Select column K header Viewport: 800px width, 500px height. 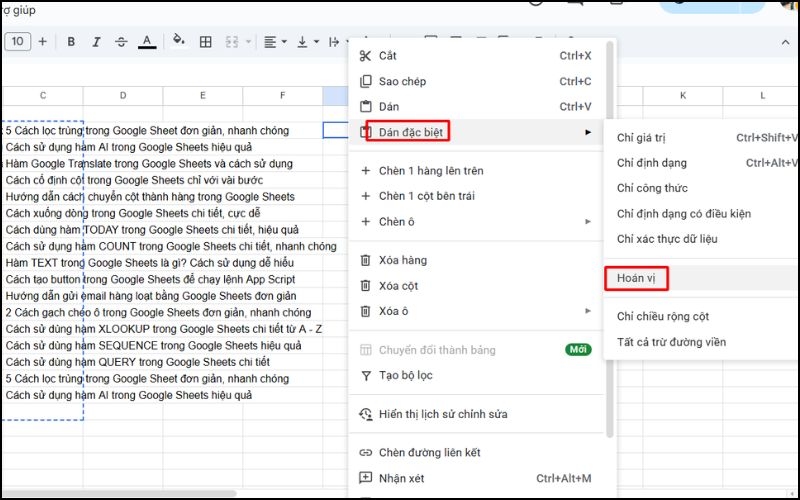[x=683, y=96]
